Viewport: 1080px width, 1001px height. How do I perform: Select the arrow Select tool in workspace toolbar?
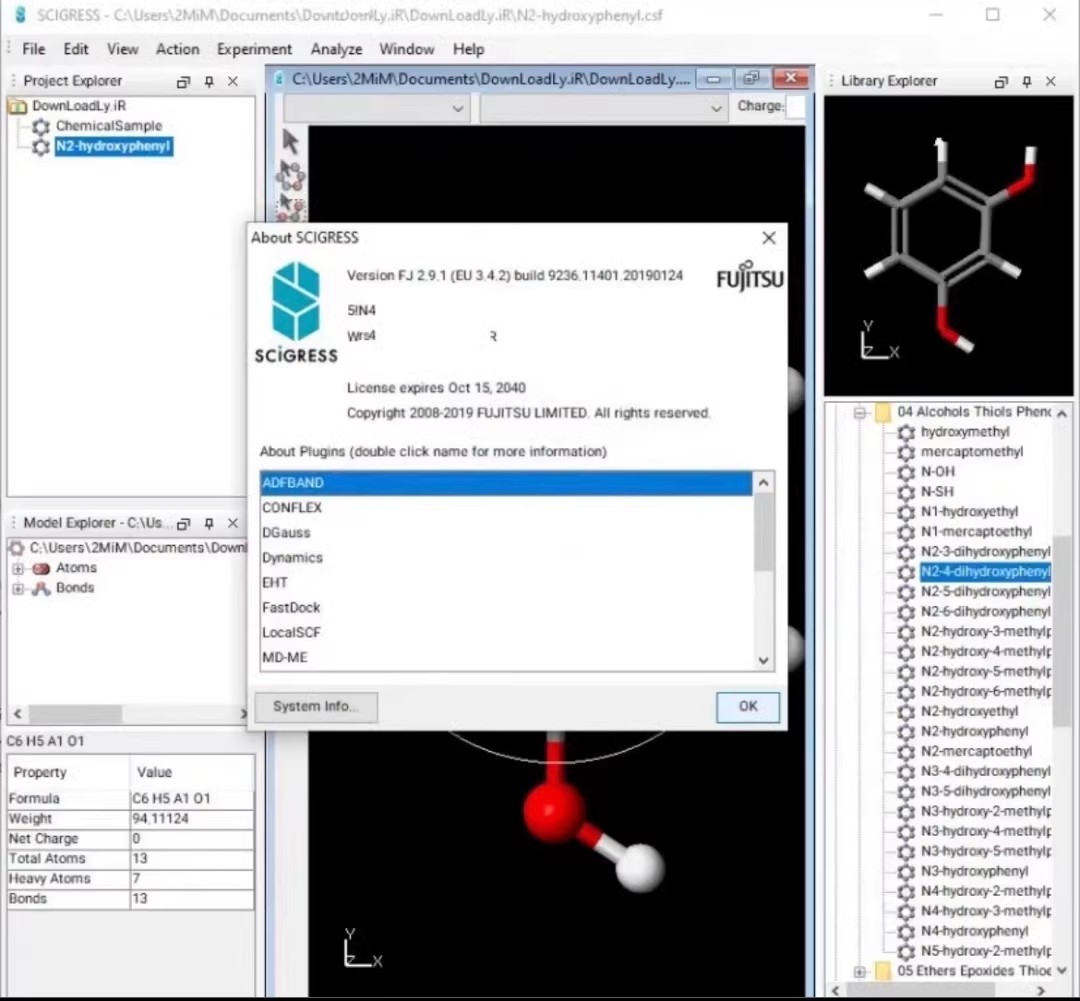point(291,142)
